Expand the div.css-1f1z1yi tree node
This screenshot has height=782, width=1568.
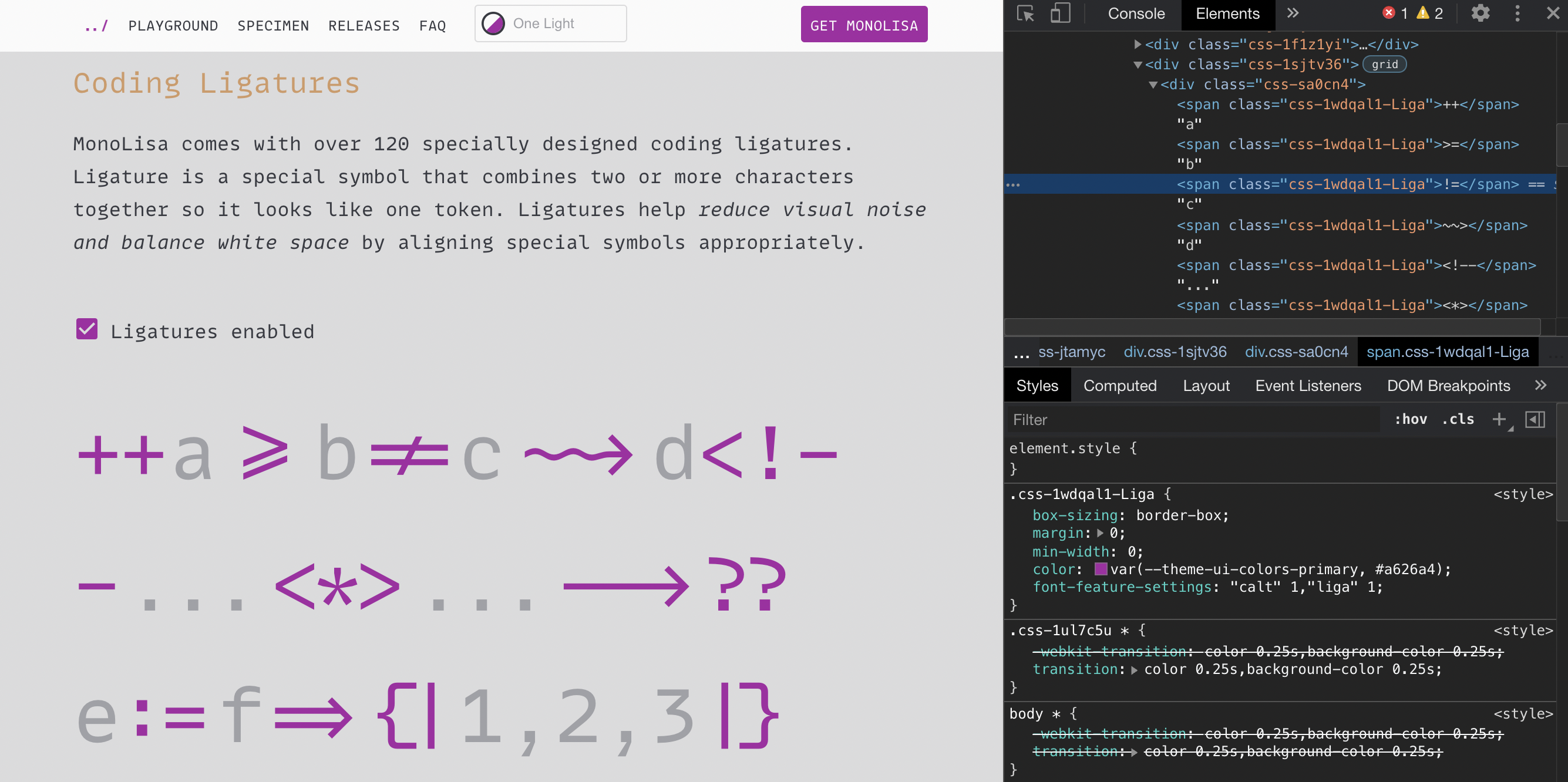(x=1137, y=44)
